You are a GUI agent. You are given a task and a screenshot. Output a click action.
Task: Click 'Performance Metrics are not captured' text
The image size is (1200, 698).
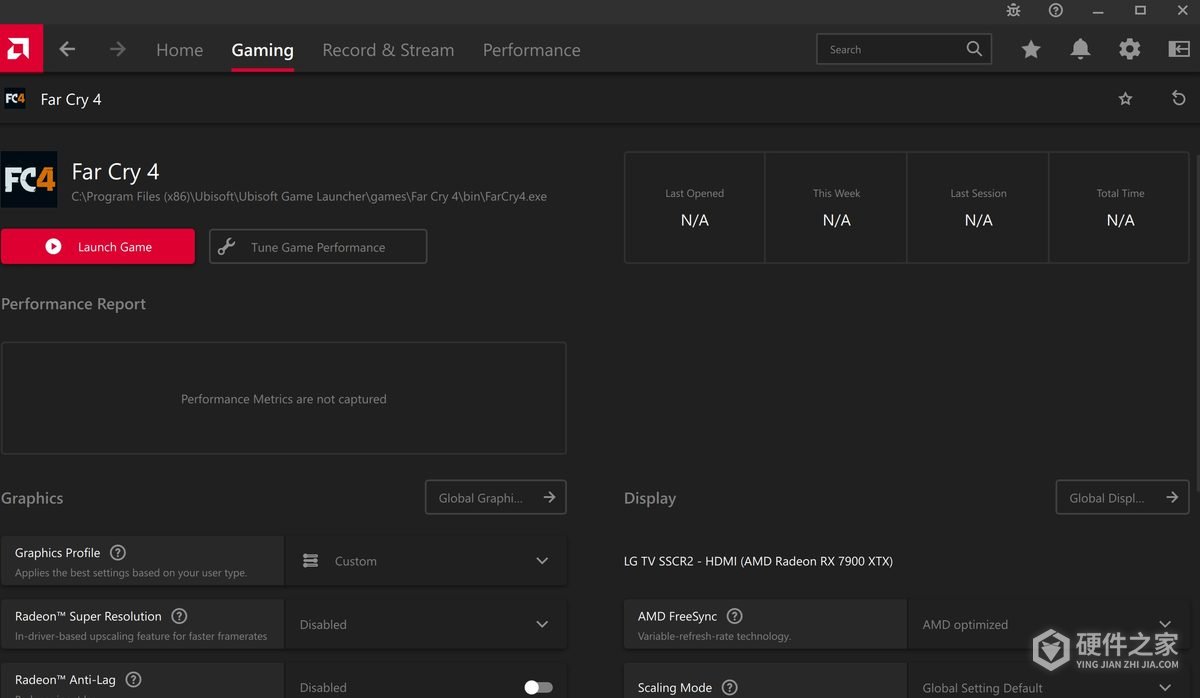(x=283, y=399)
